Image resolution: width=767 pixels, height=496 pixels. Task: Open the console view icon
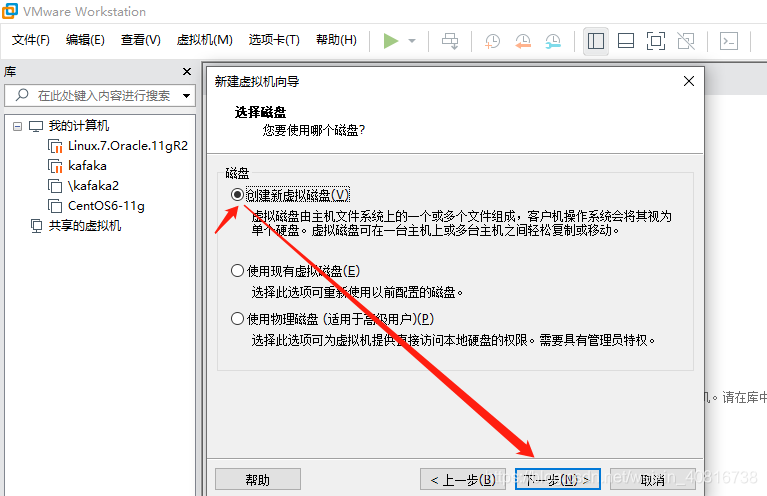click(x=729, y=41)
